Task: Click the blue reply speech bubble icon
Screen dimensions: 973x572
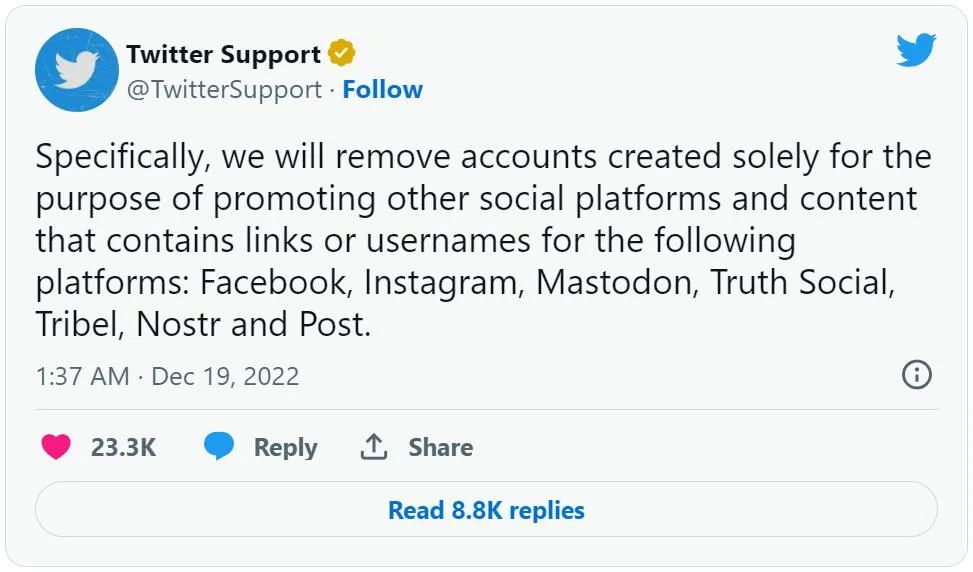Action: pyautogui.click(x=219, y=447)
